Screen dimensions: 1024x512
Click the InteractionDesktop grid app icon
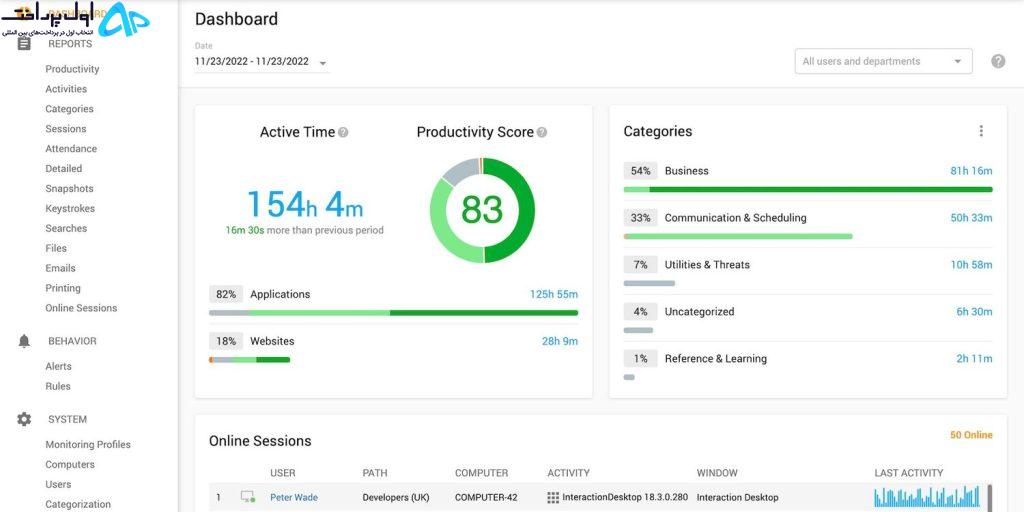[x=553, y=498]
